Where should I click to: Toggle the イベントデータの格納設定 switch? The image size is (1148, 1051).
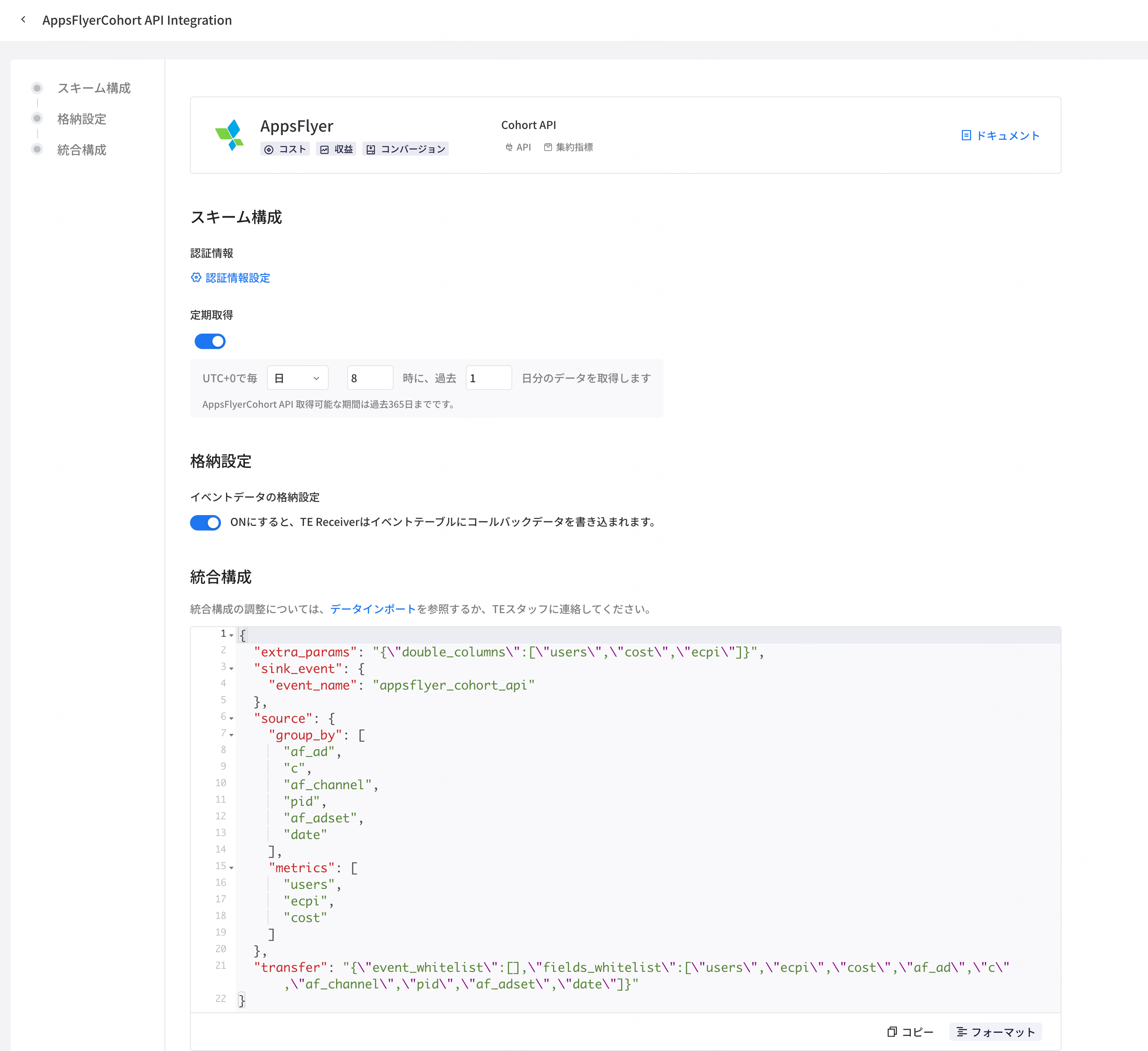(205, 523)
